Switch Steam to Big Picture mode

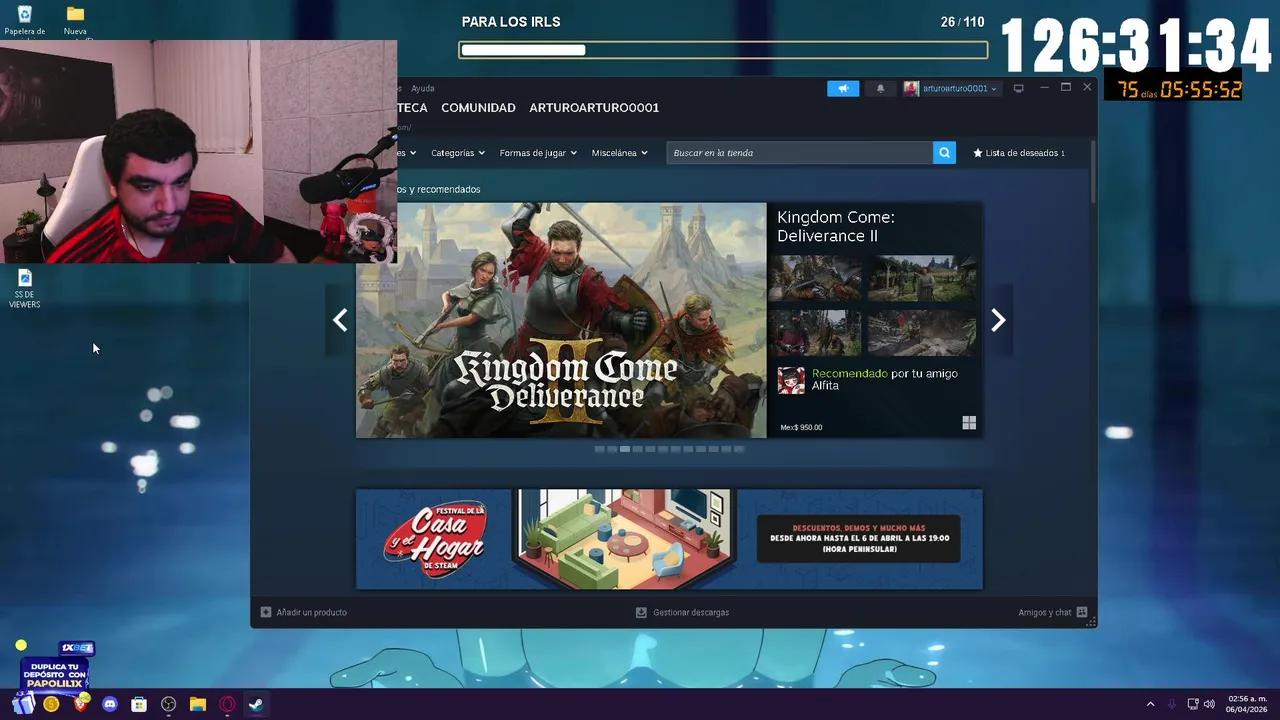1018,88
